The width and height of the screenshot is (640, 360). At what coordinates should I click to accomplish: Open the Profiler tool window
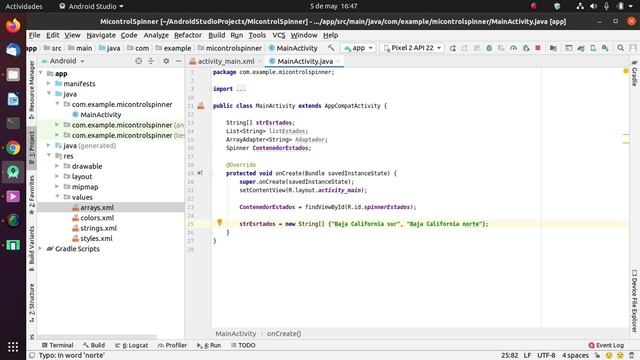click(172, 345)
